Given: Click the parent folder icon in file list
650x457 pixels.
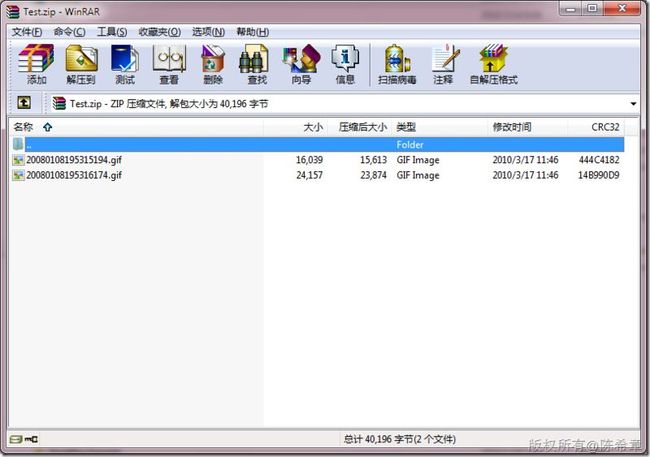Looking at the screenshot, I should coord(18,144).
